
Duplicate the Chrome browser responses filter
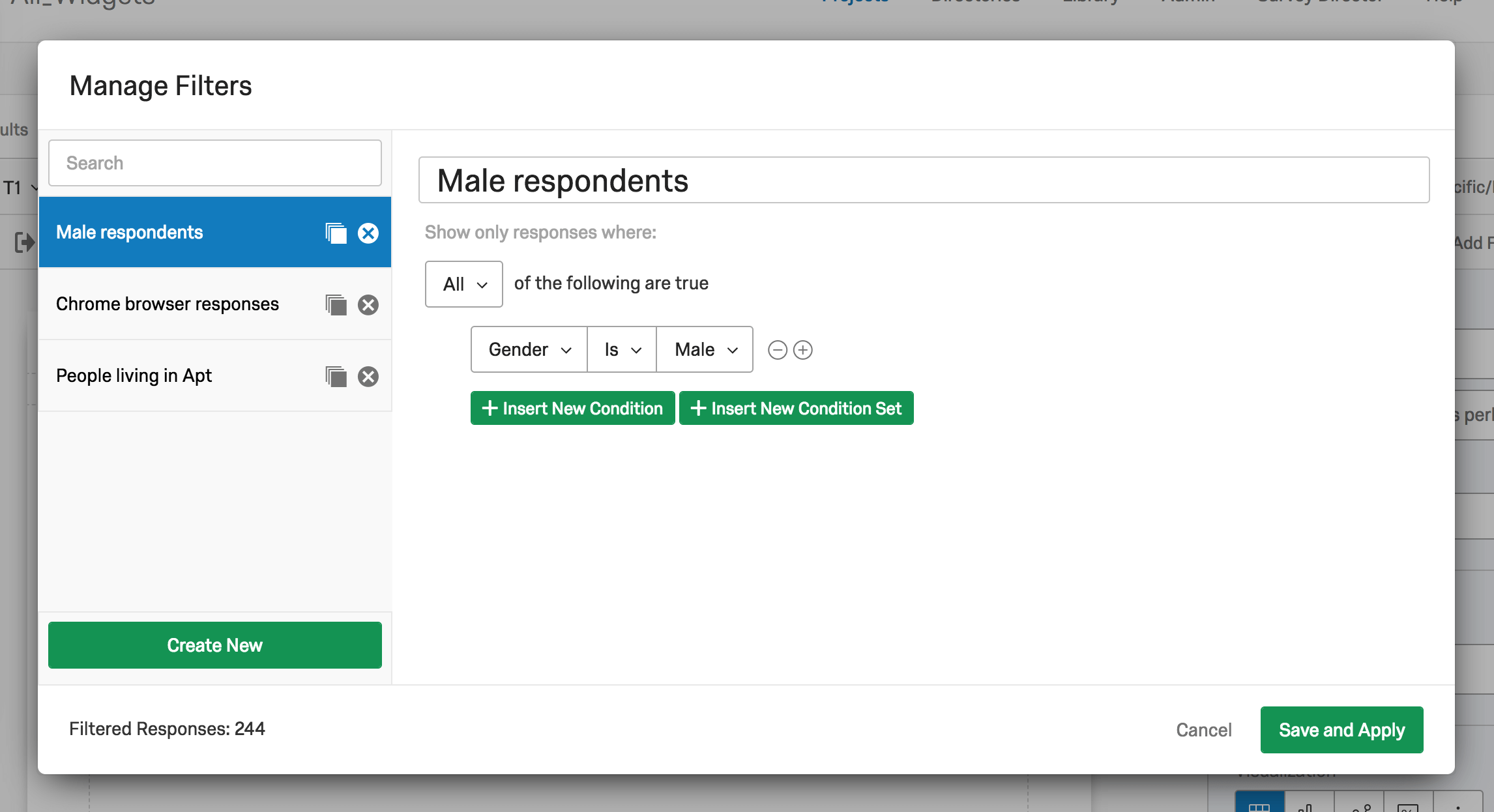[336, 305]
